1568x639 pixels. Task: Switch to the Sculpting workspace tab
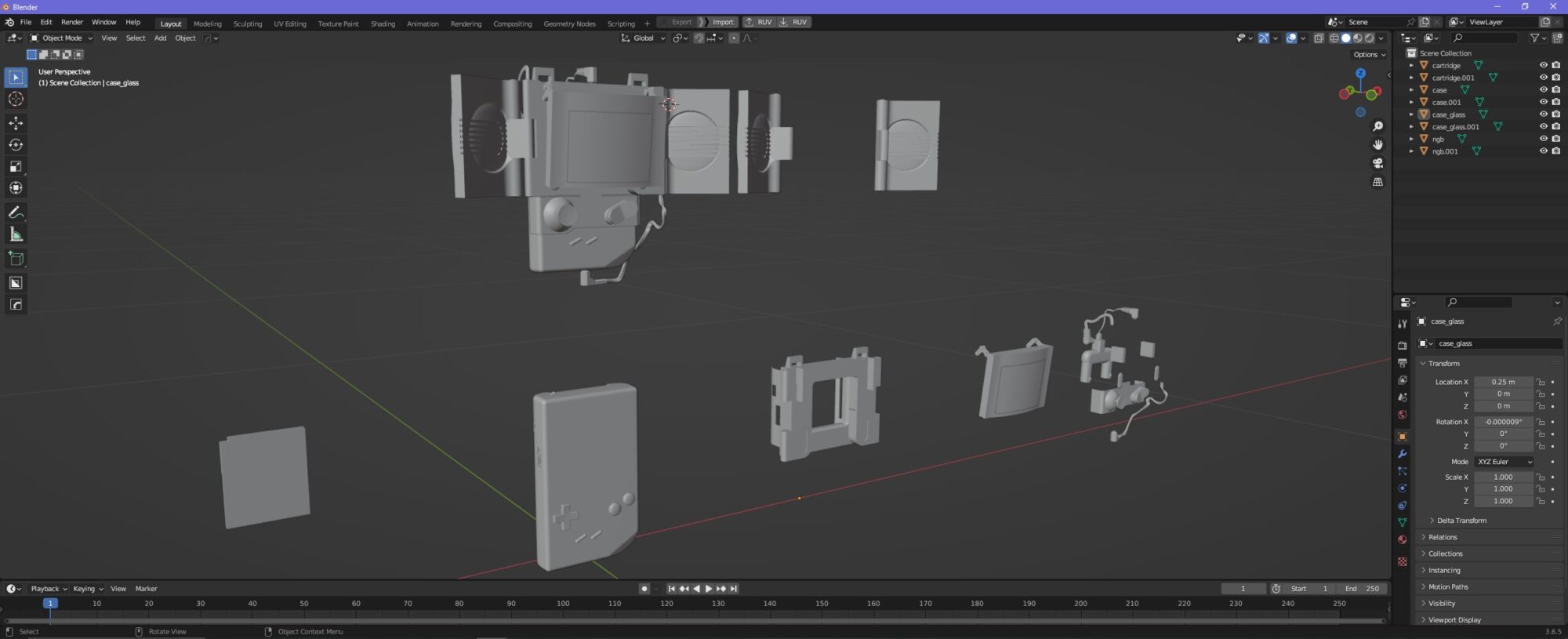(248, 24)
